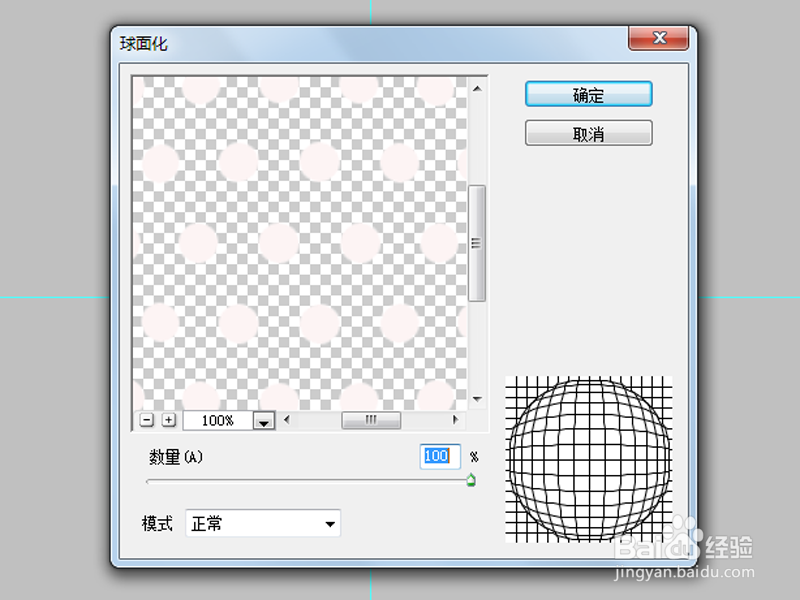The height and width of the screenshot is (600, 800).
Task: Close the 球面化 dialog
Action: click(x=659, y=38)
